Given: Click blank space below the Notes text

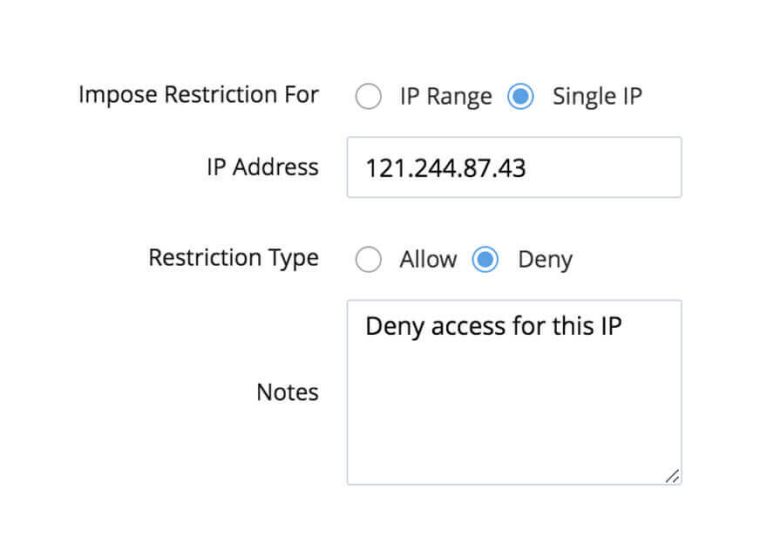Looking at the screenshot, I should point(514,420).
